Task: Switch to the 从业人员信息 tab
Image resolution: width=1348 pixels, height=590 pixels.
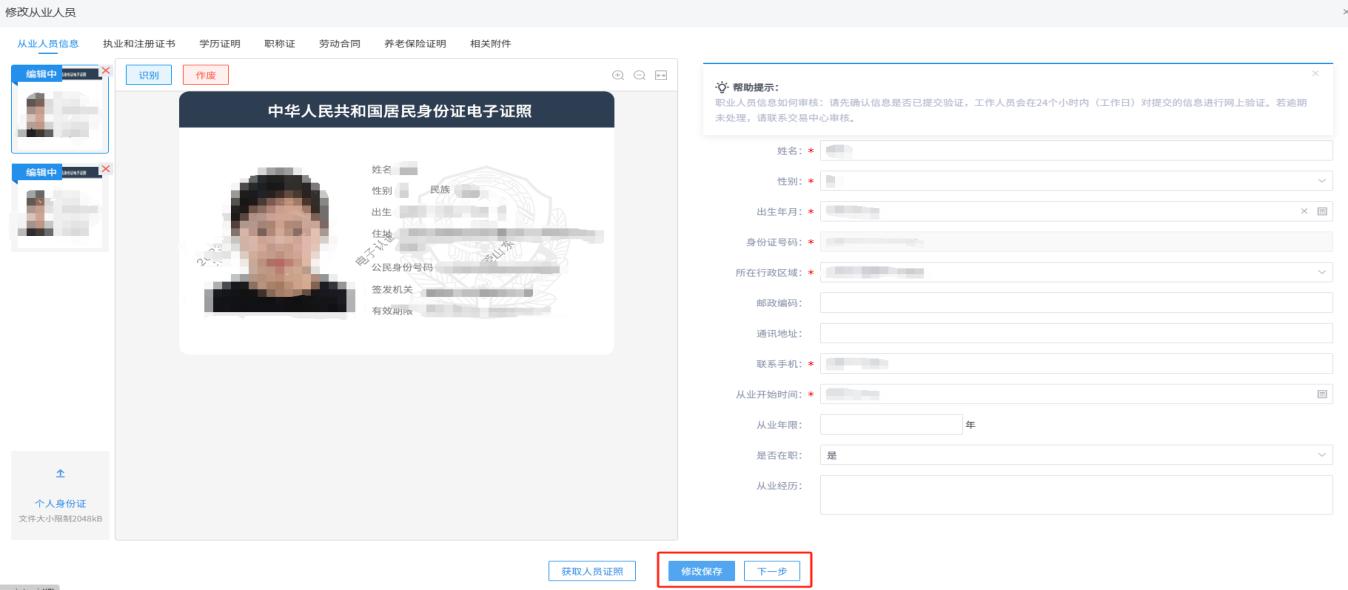Action: (x=49, y=44)
